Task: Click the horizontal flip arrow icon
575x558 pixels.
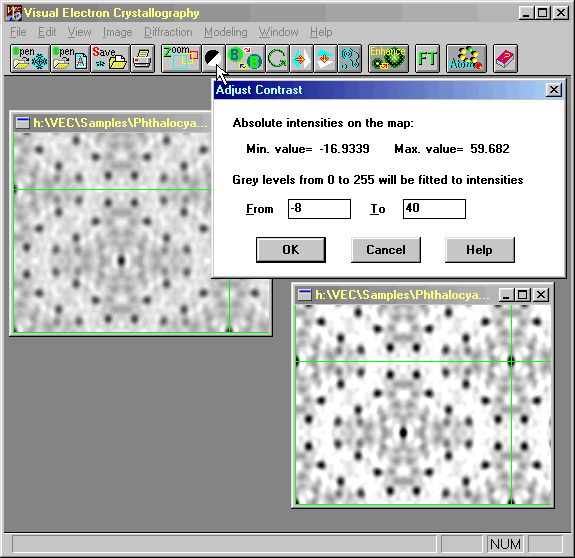Action: click(x=301, y=59)
